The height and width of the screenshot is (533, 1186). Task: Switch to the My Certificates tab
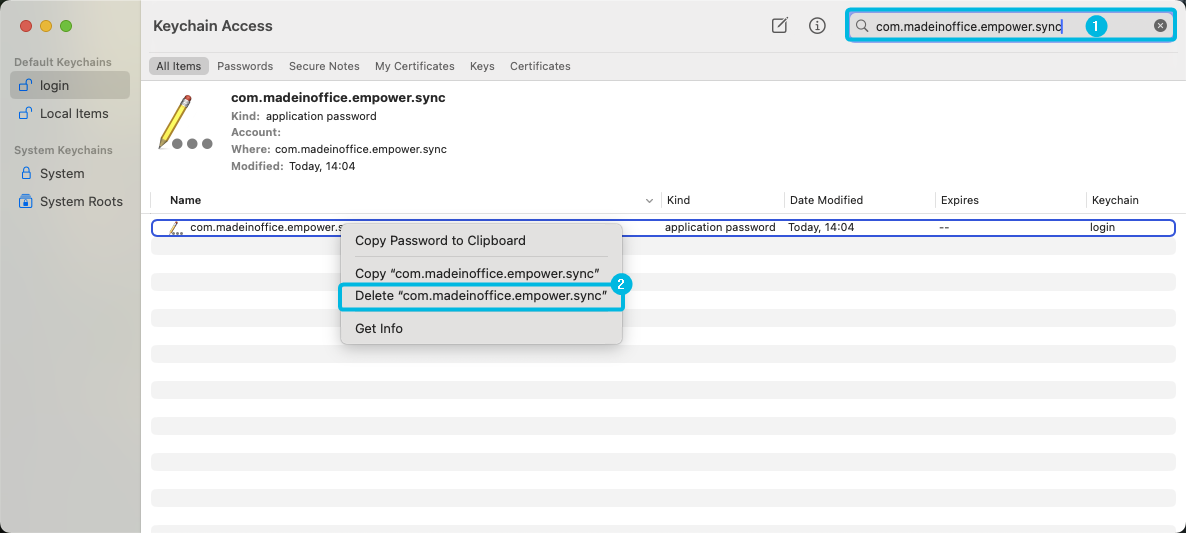click(414, 66)
